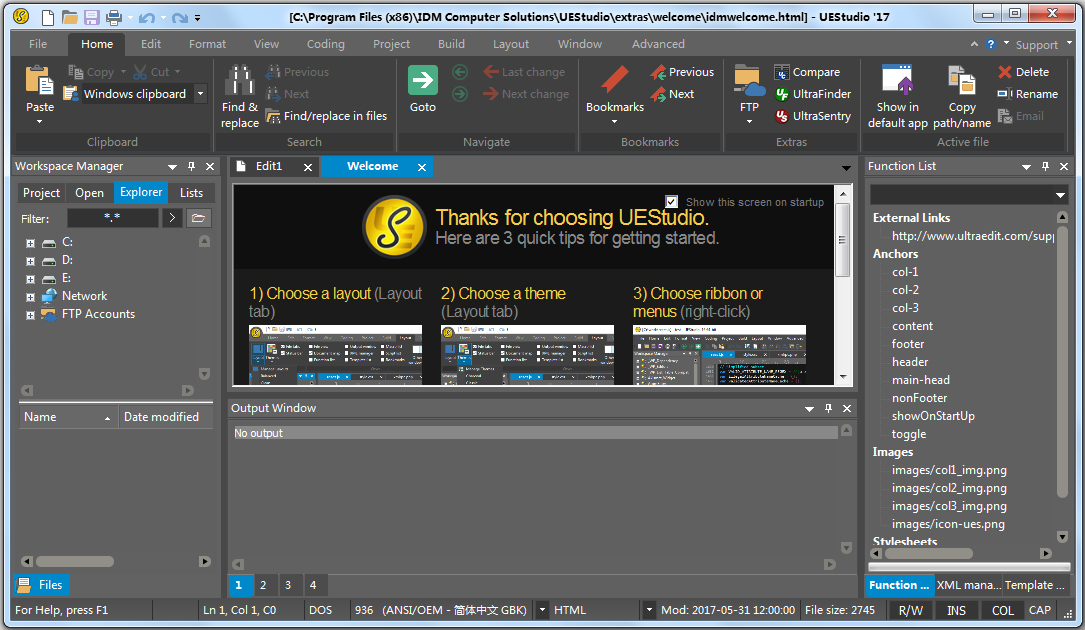Click the Filter input field
The width and height of the screenshot is (1085, 630).
coord(112,218)
